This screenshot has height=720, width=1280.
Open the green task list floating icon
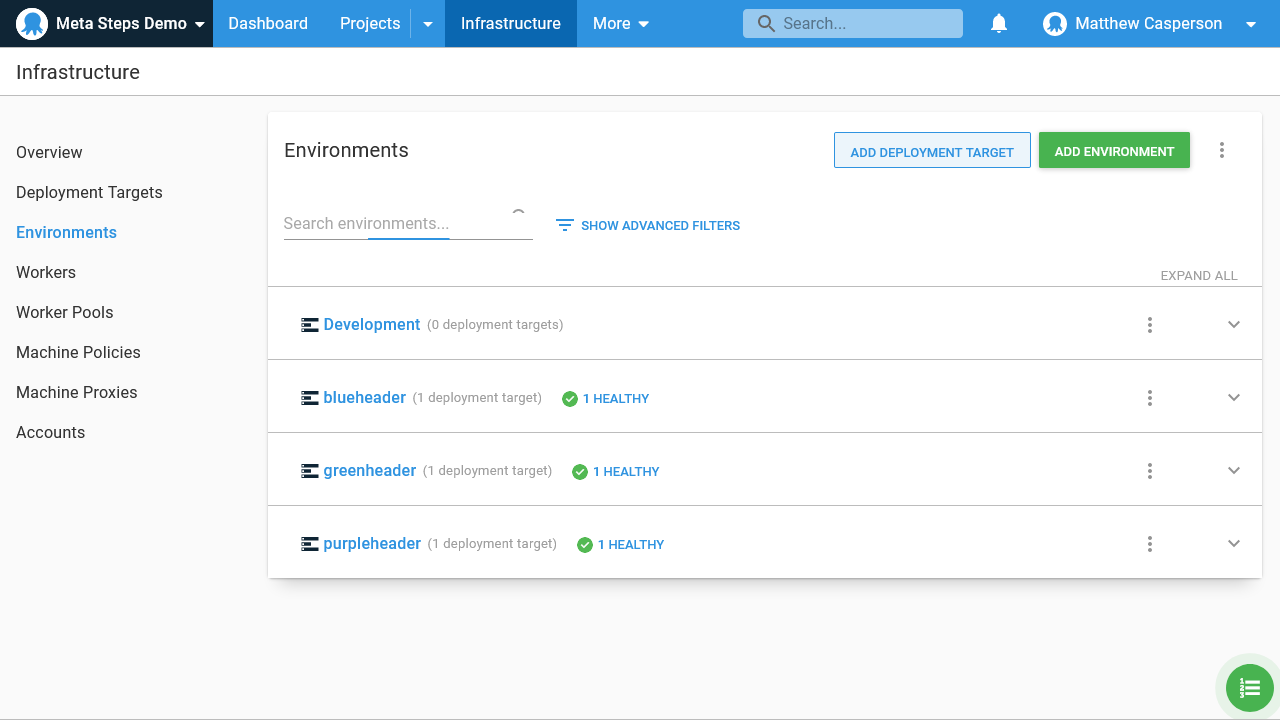[x=1249, y=688]
